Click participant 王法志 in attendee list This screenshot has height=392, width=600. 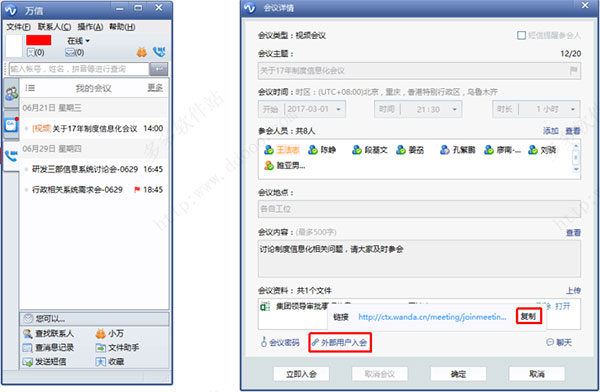(282, 150)
